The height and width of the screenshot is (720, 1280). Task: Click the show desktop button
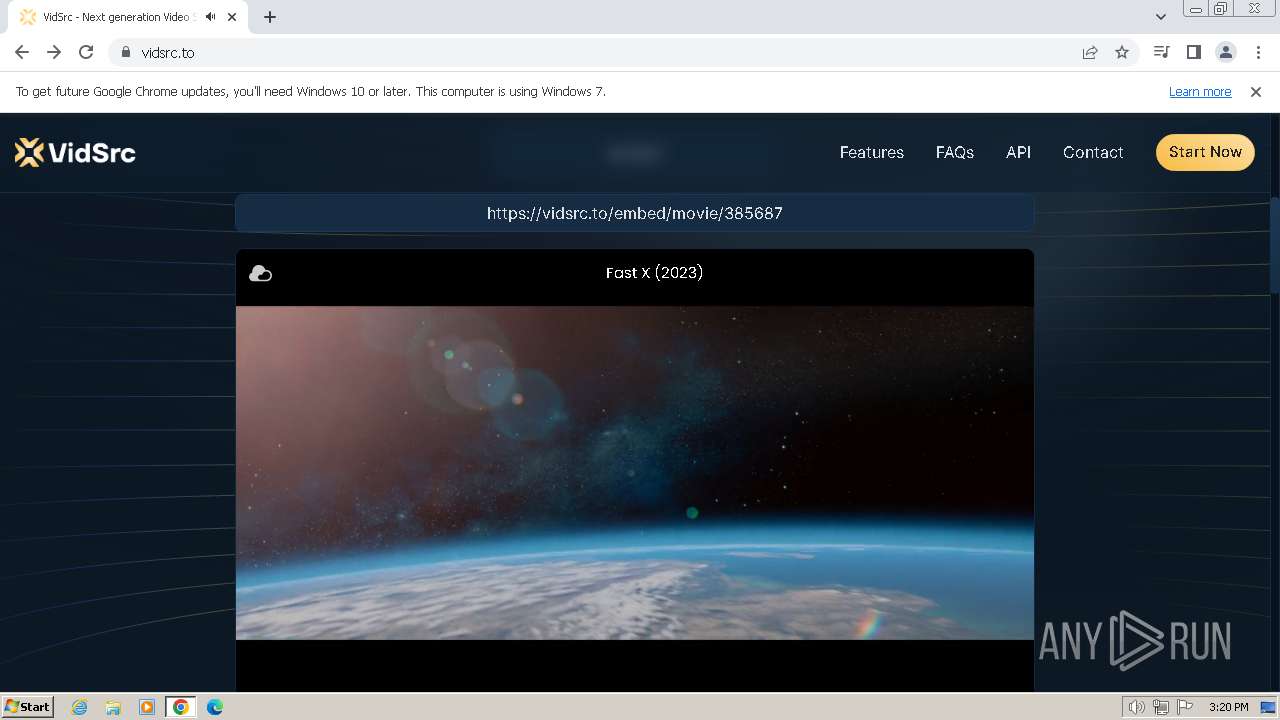tap(1268, 707)
